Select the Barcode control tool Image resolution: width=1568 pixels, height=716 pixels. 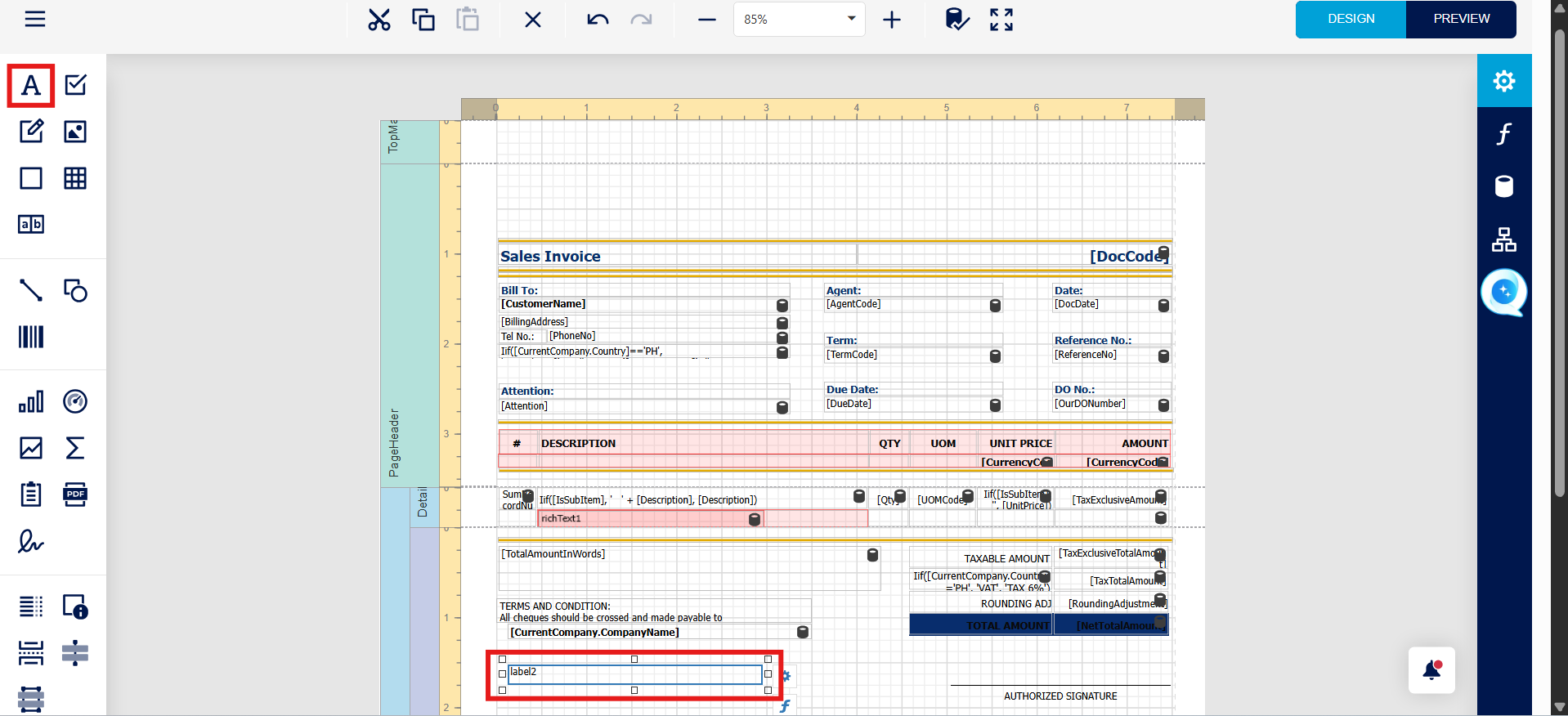click(x=31, y=337)
